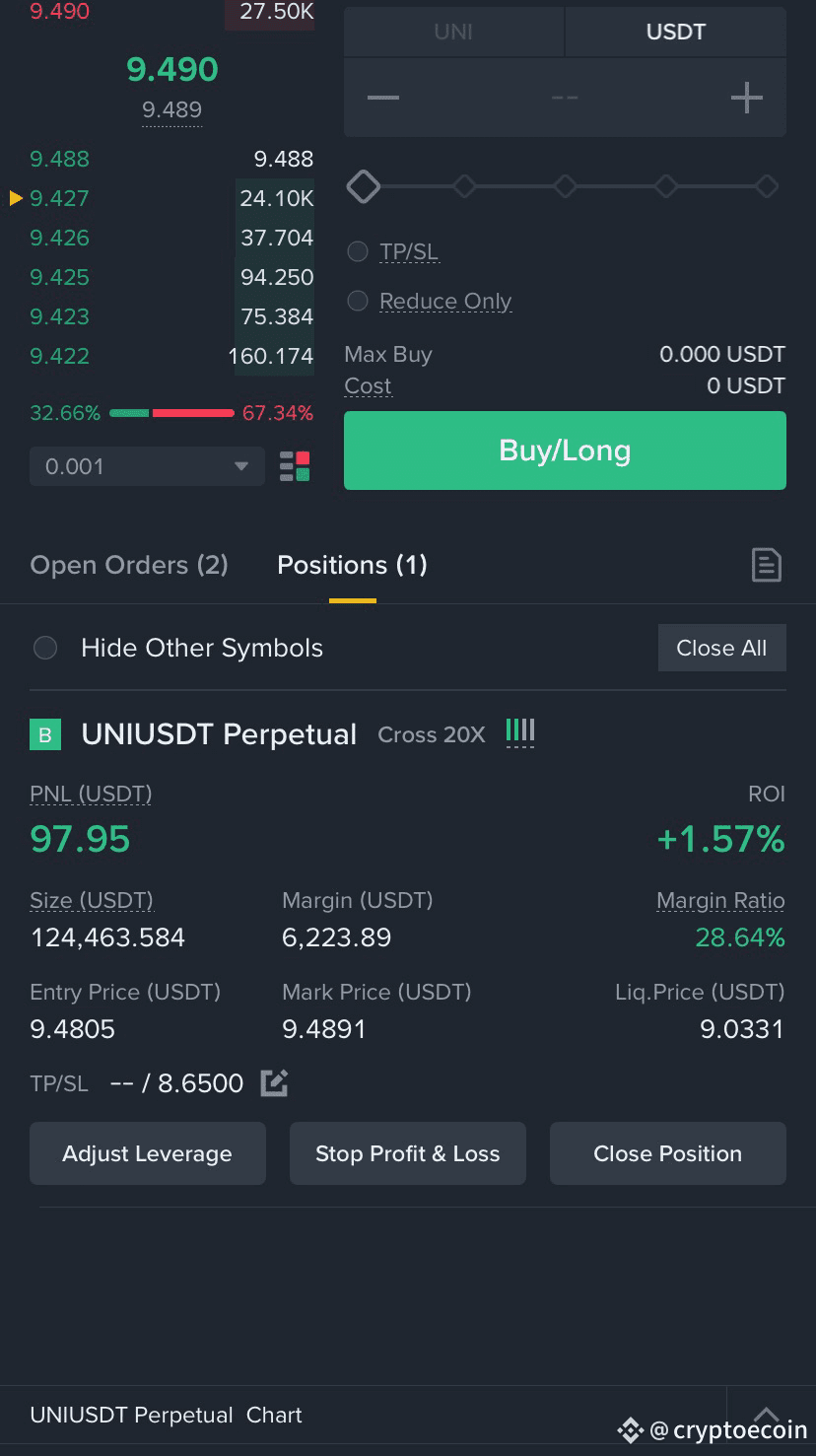Open the order history document icon
The image size is (816, 1456).
[x=767, y=565]
